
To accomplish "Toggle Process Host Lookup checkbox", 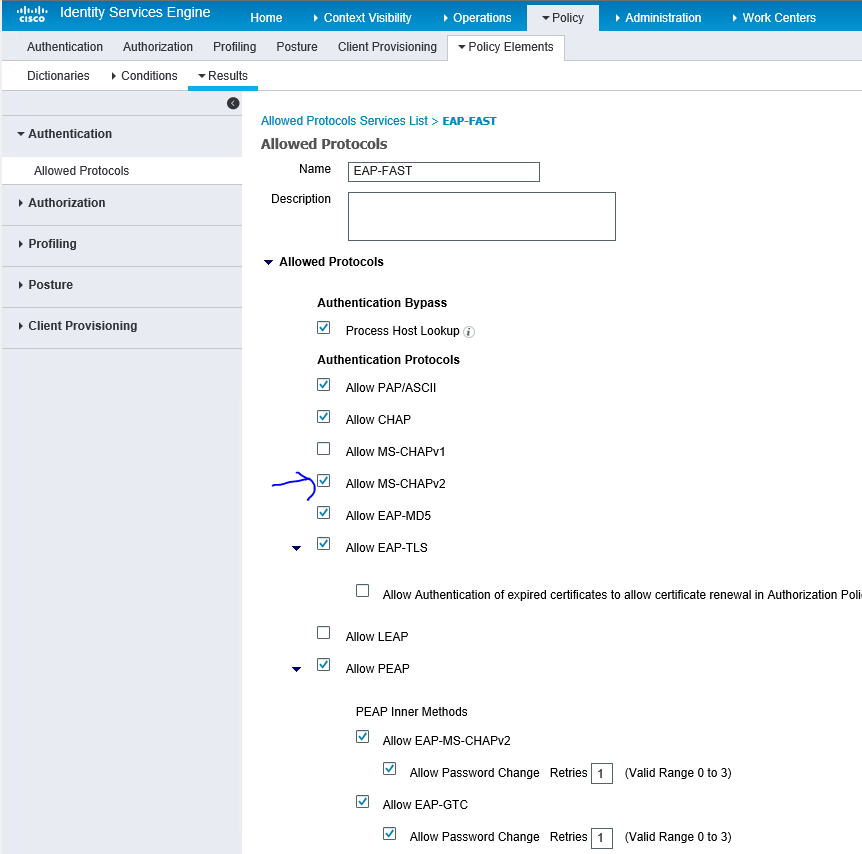I will pos(324,328).
